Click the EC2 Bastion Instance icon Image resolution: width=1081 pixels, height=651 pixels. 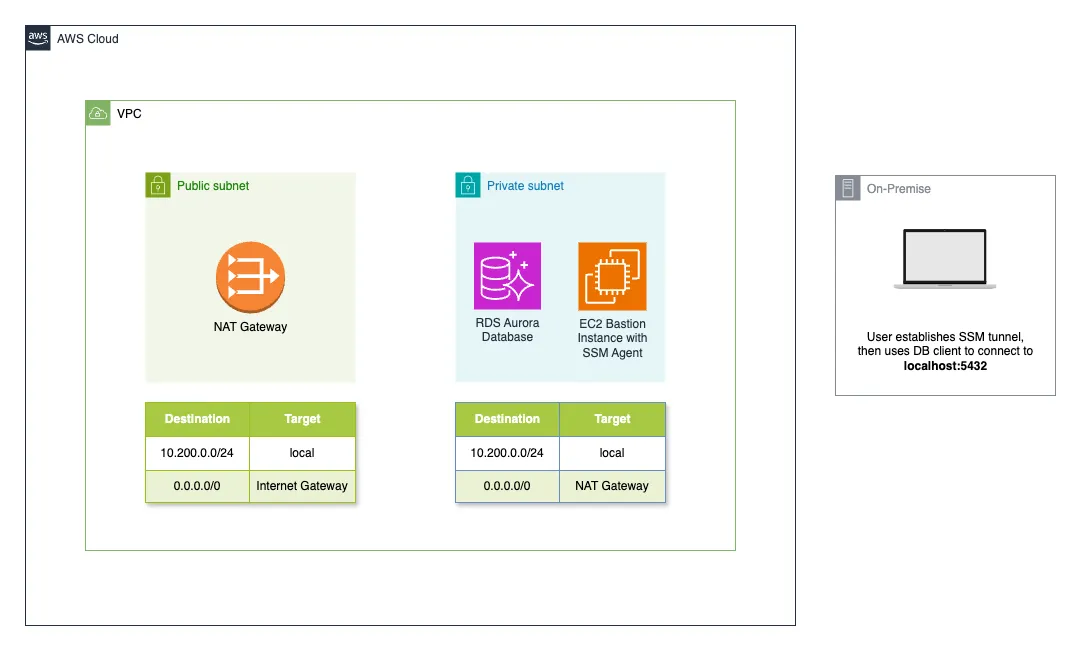[612, 276]
